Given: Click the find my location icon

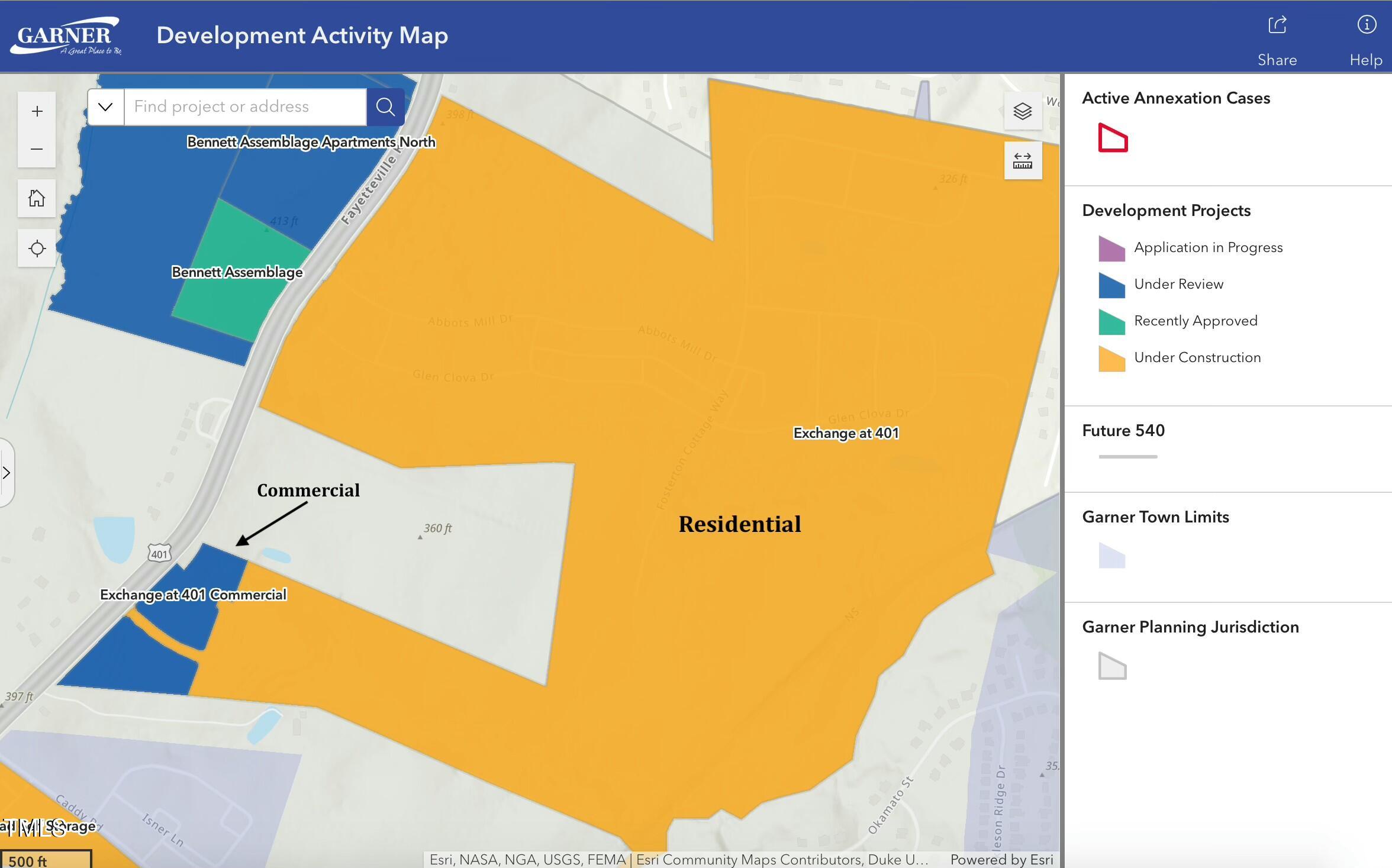Looking at the screenshot, I should pyautogui.click(x=37, y=249).
